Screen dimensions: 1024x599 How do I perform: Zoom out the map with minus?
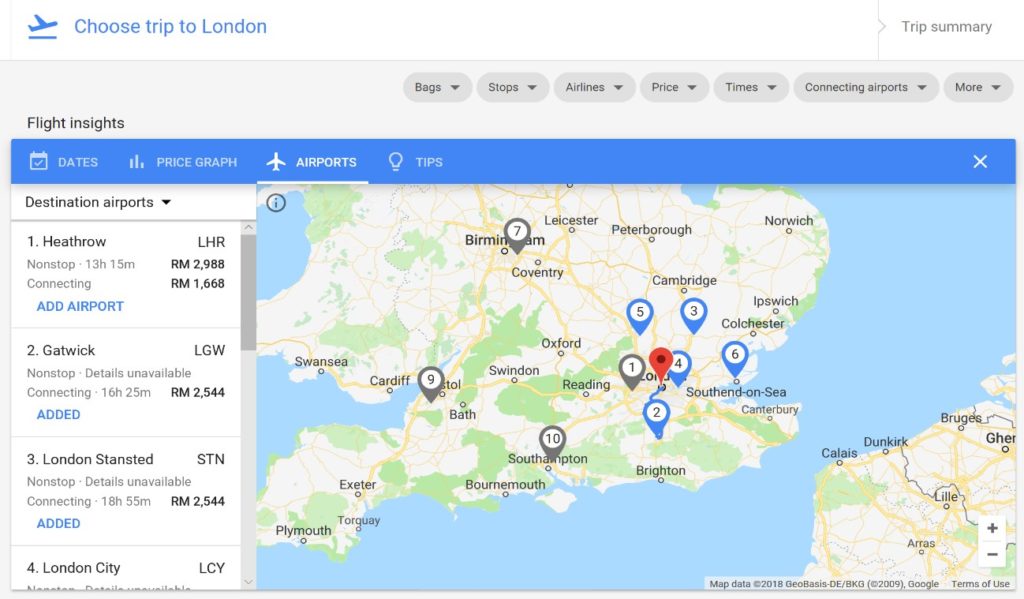992,555
